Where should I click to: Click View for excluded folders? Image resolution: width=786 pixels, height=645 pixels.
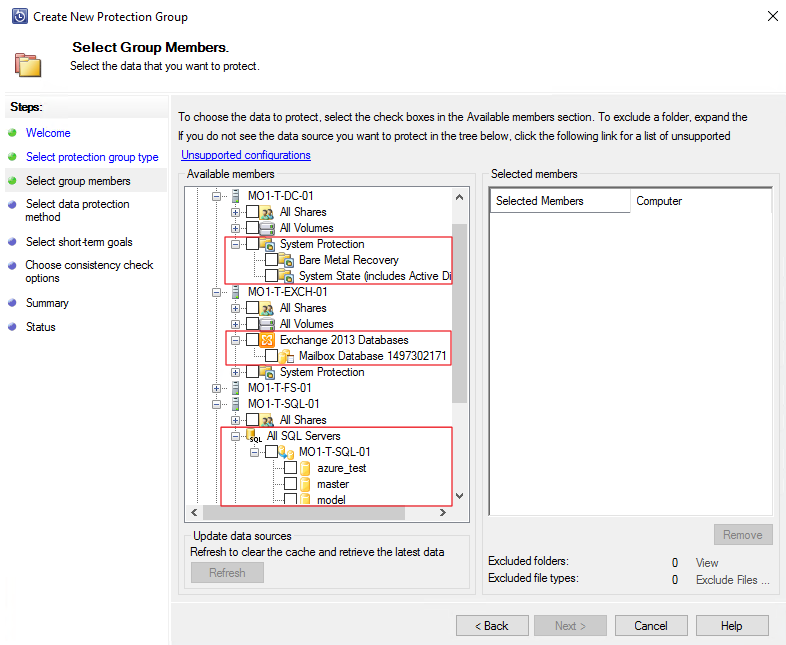pos(707,563)
